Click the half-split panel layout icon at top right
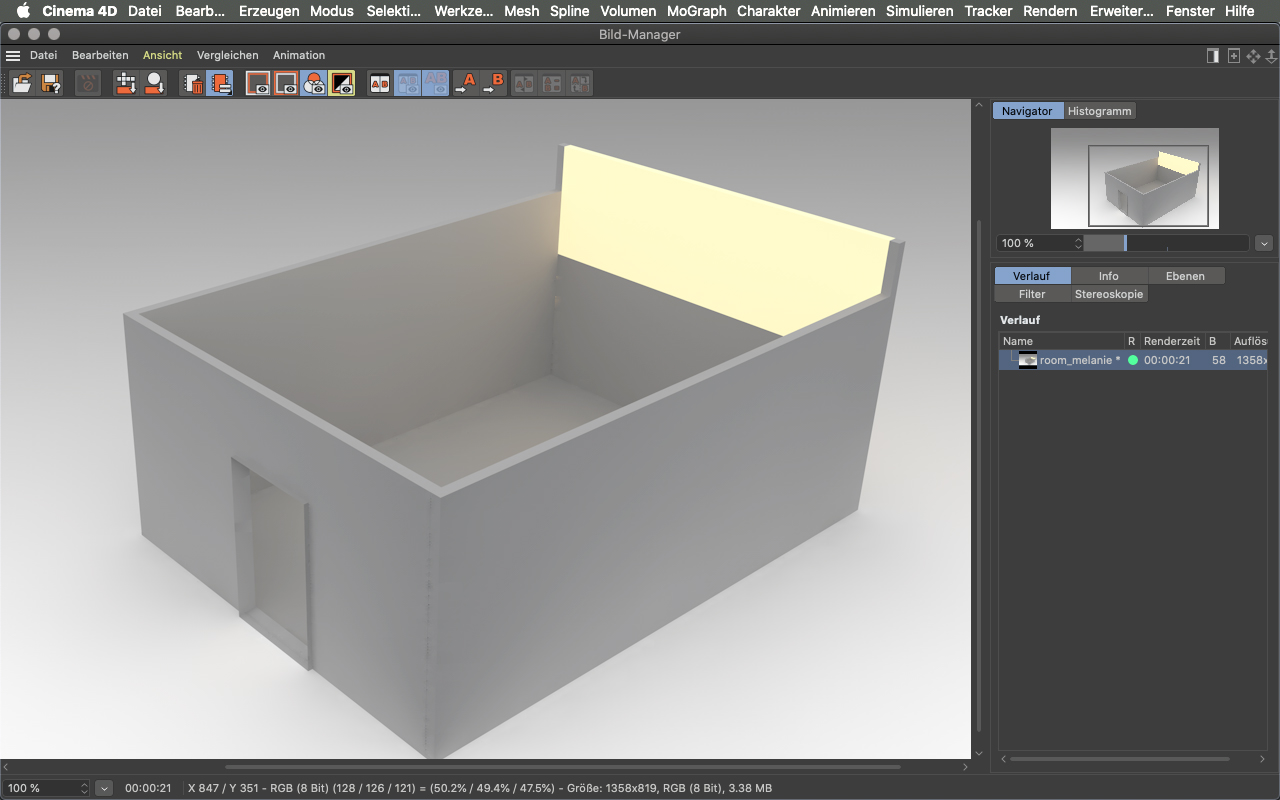 pos(1213,56)
